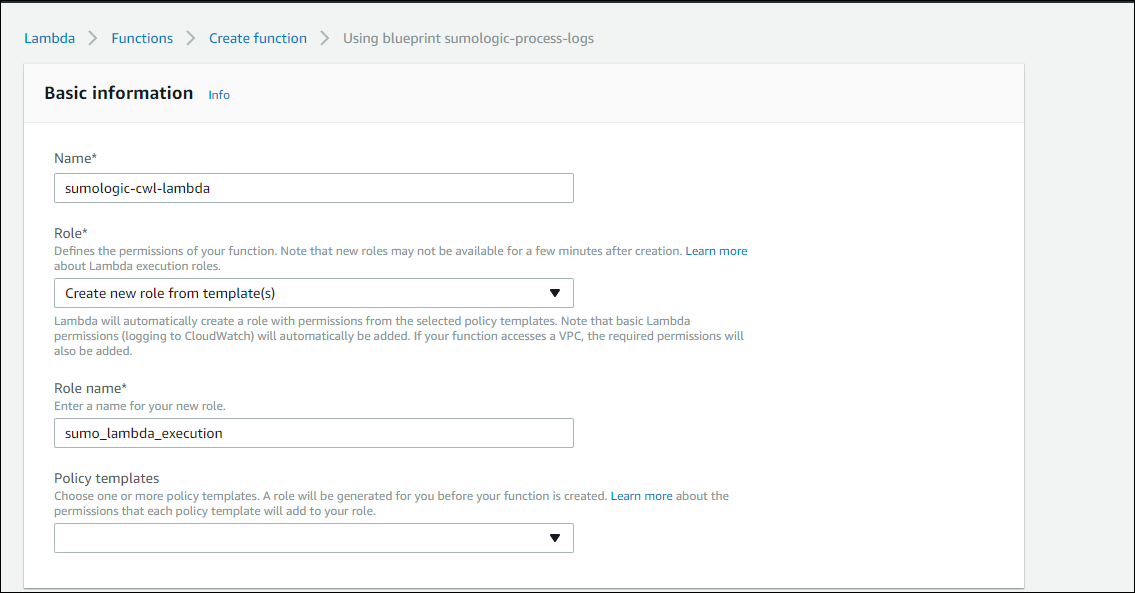Open Learn more about policy template permissions
Screen dimensions: 1135x593
point(642,495)
